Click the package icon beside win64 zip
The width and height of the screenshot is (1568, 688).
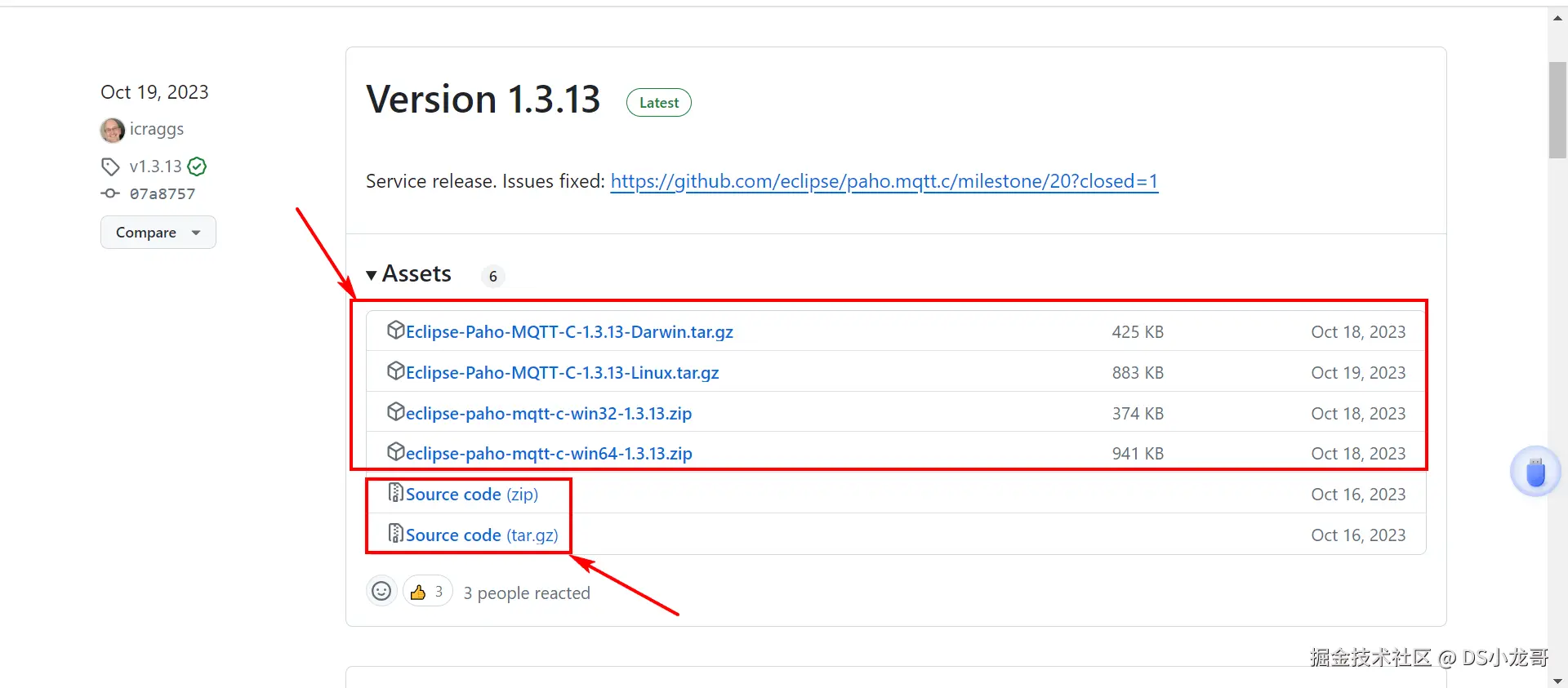tap(395, 451)
